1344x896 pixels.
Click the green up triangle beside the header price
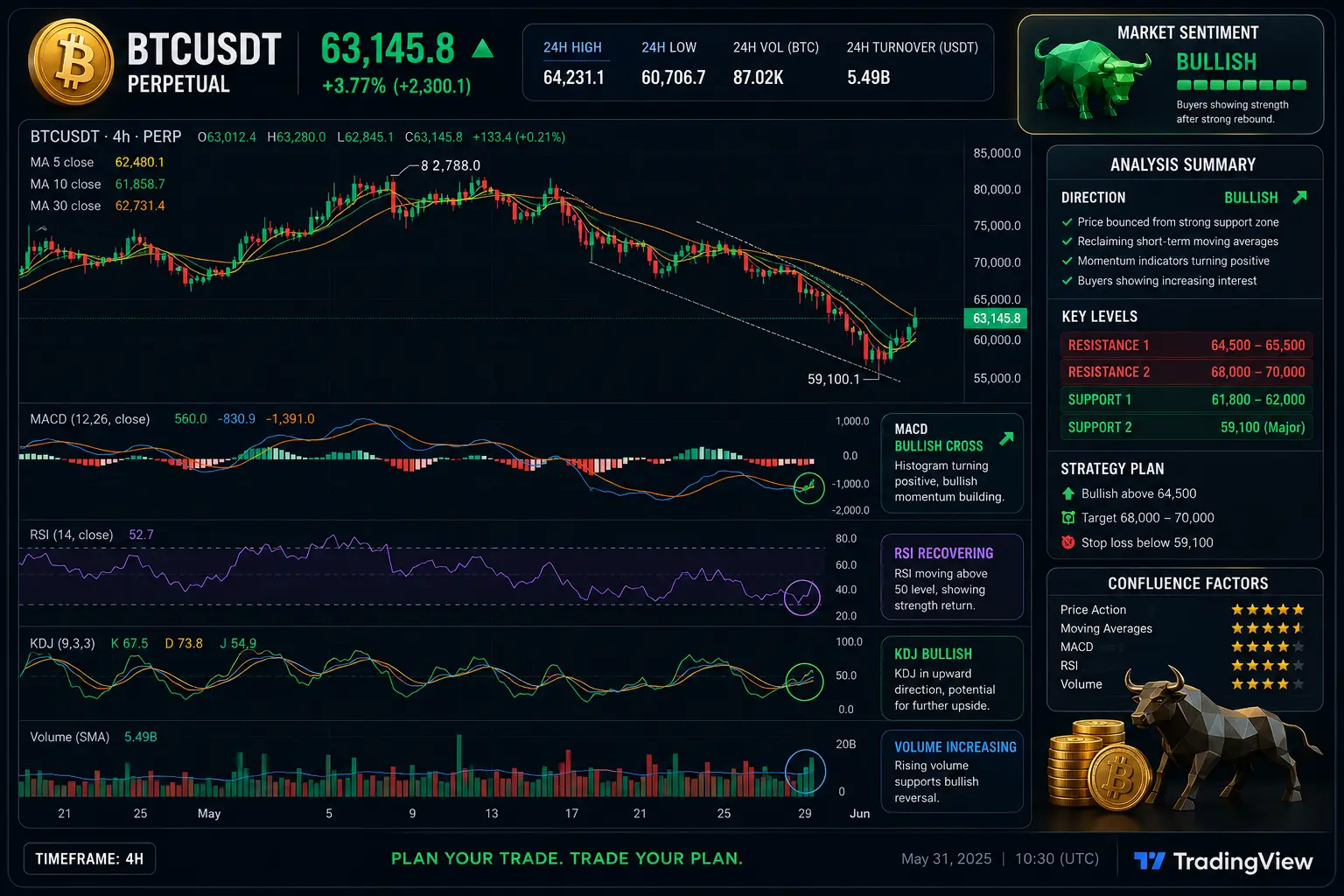pyautogui.click(x=482, y=48)
